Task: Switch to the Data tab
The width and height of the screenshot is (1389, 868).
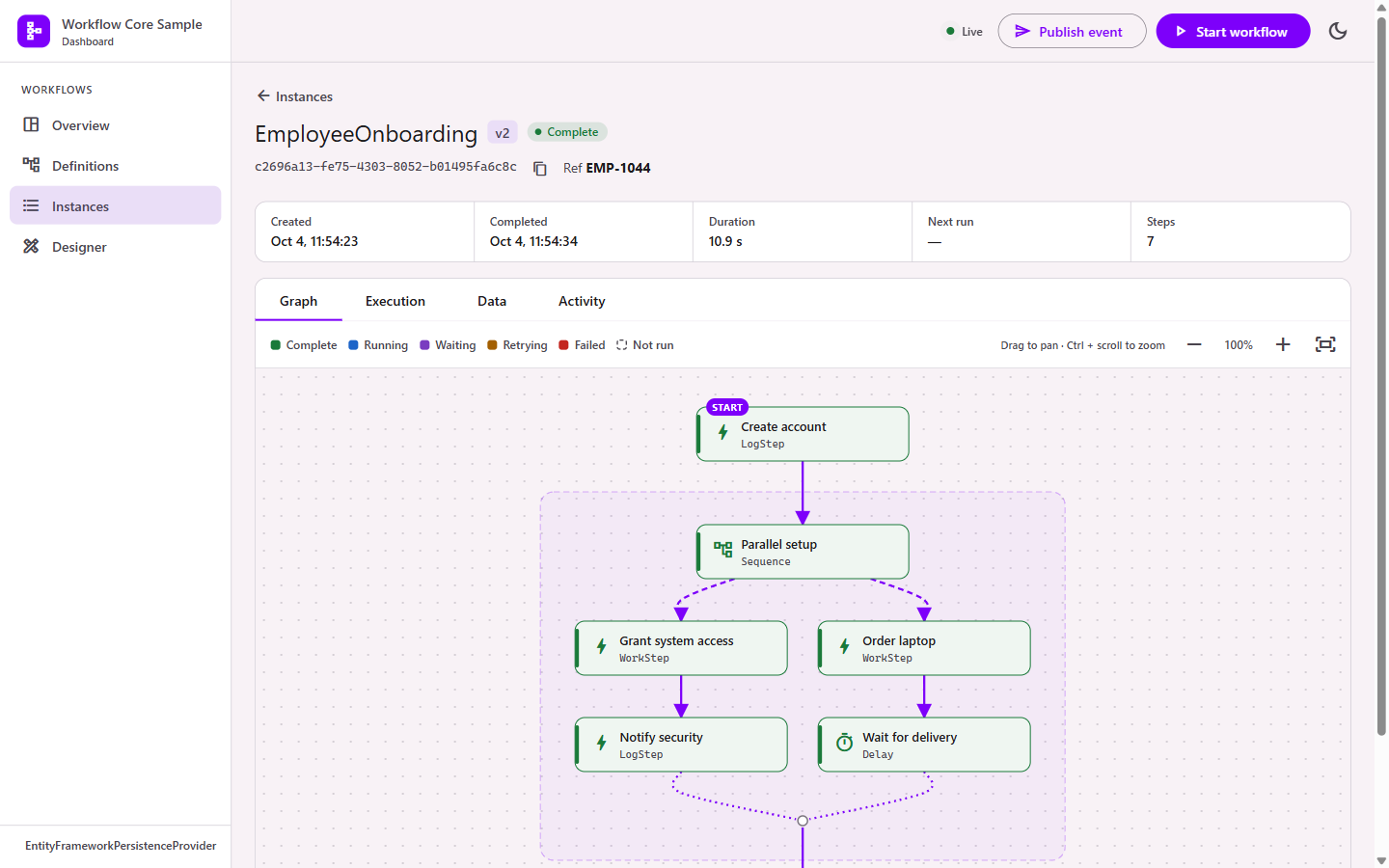Action: (492, 301)
